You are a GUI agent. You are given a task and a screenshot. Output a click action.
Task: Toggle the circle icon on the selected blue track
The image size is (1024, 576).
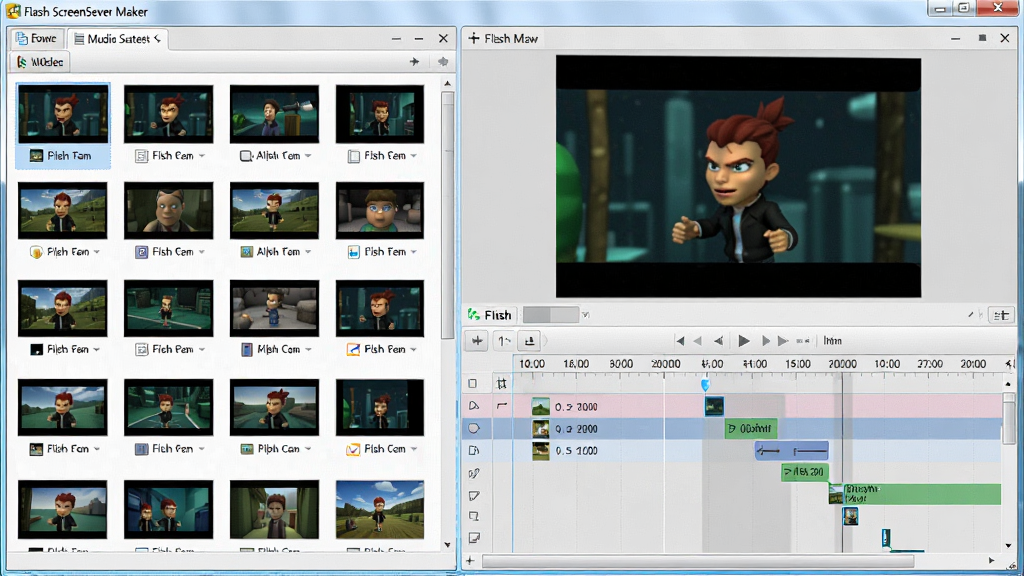click(x=474, y=428)
